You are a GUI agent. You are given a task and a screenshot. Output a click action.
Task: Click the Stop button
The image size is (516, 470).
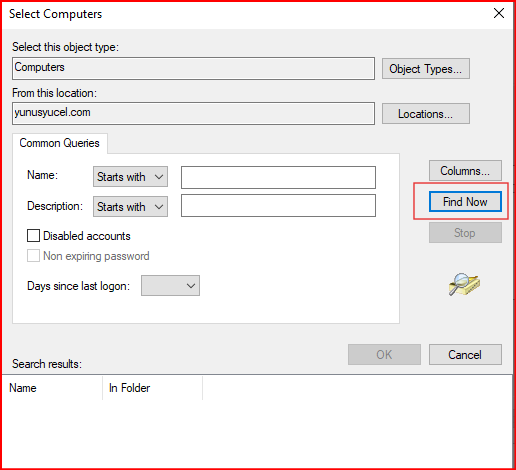pyautogui.click(x=465, y=233)
